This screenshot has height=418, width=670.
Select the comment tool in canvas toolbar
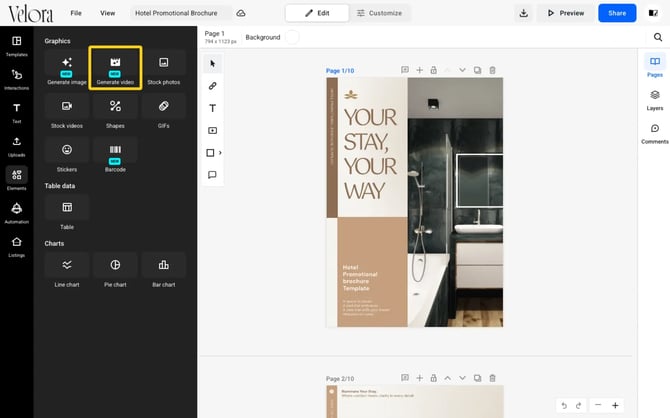[x=212, y=175]
